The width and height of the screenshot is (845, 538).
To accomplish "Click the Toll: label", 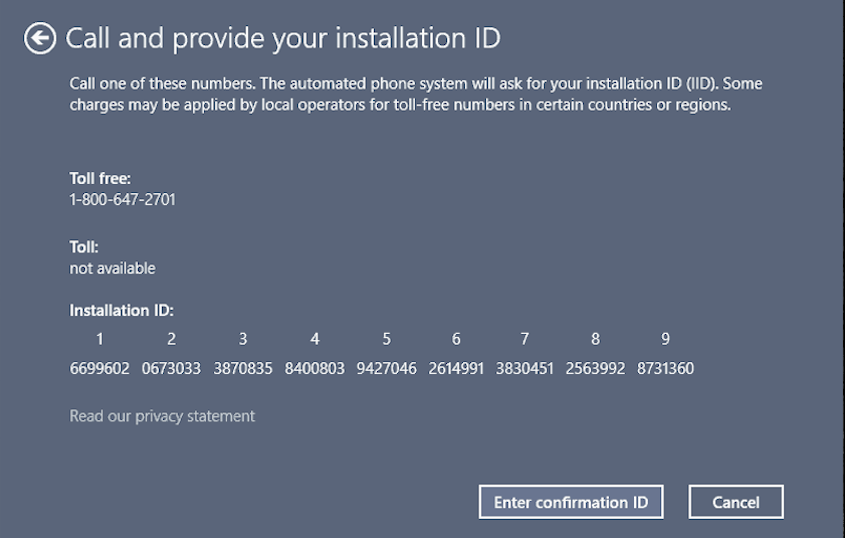I will point(84,247).
